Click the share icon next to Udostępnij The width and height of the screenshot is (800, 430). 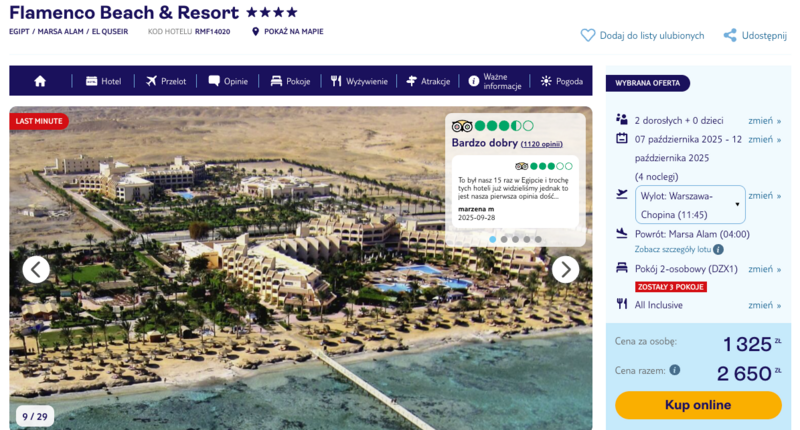pyautogui.click(x=730, y=35)
